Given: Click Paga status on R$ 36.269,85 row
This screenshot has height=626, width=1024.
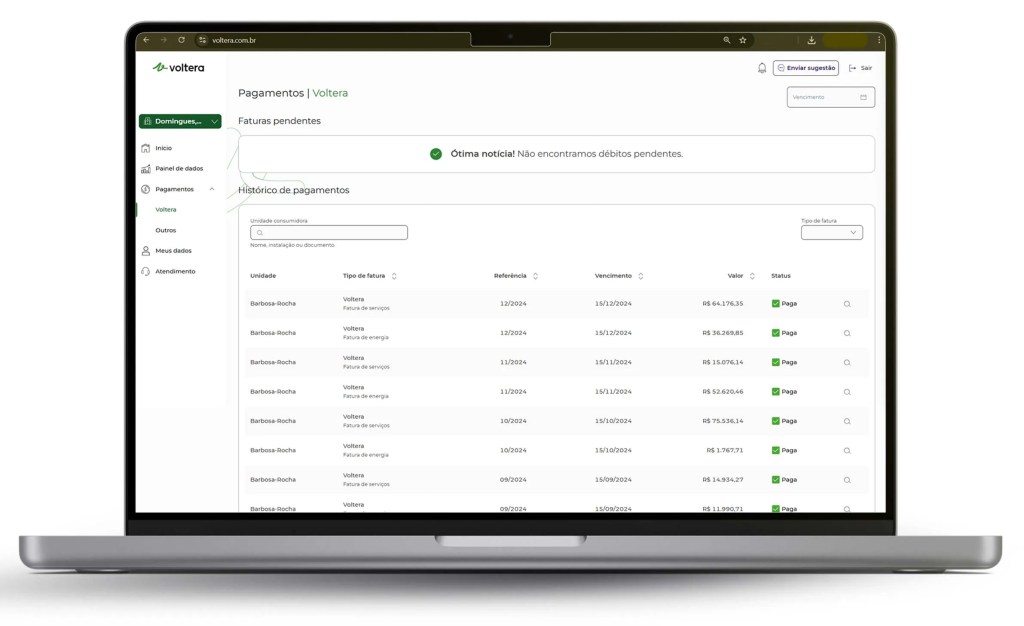Looking at the screenshot, I should (784, 333).
